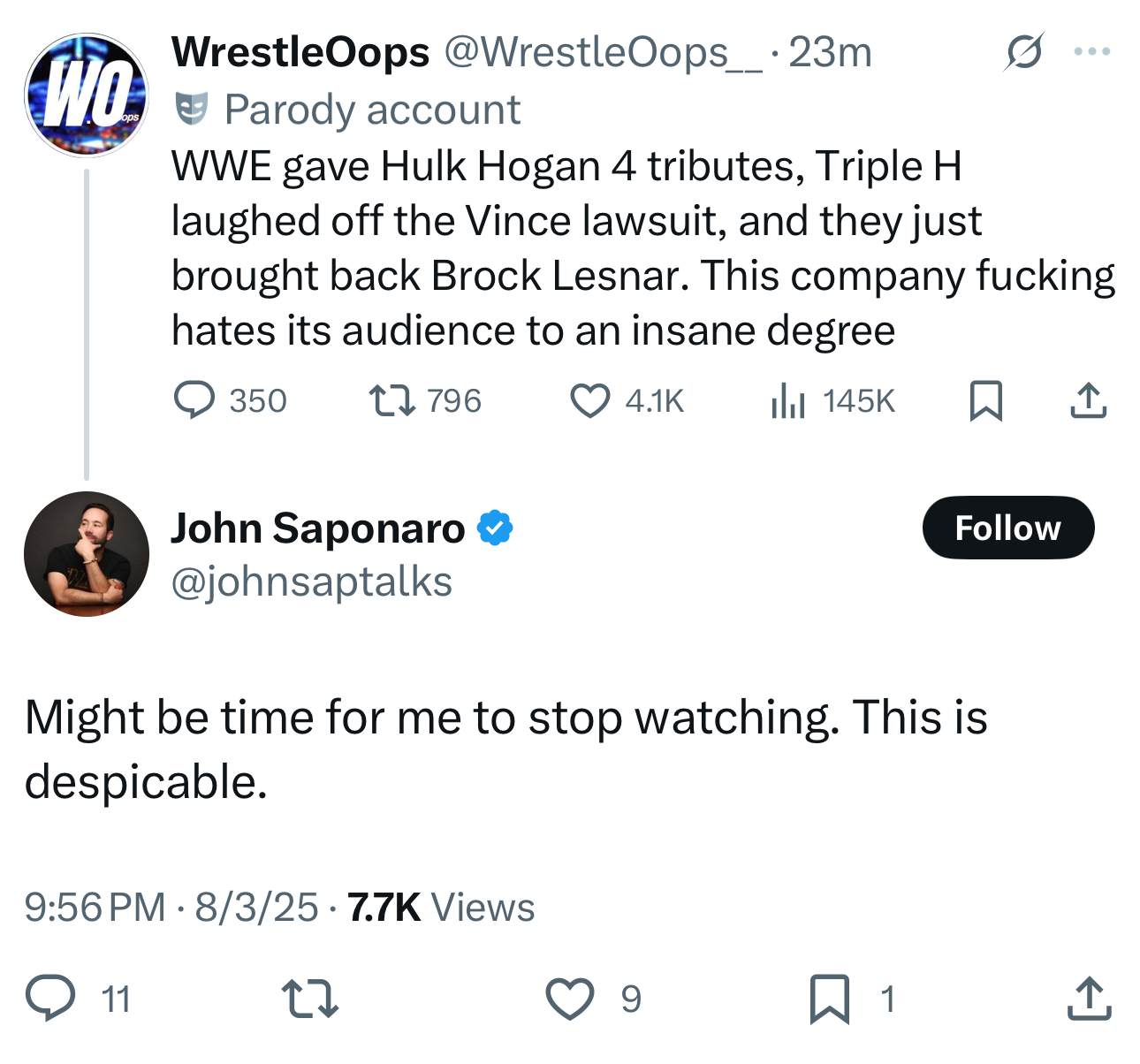View analytics for the WrestleOops post
The image size is (1140, 1064).
point(787,400)
